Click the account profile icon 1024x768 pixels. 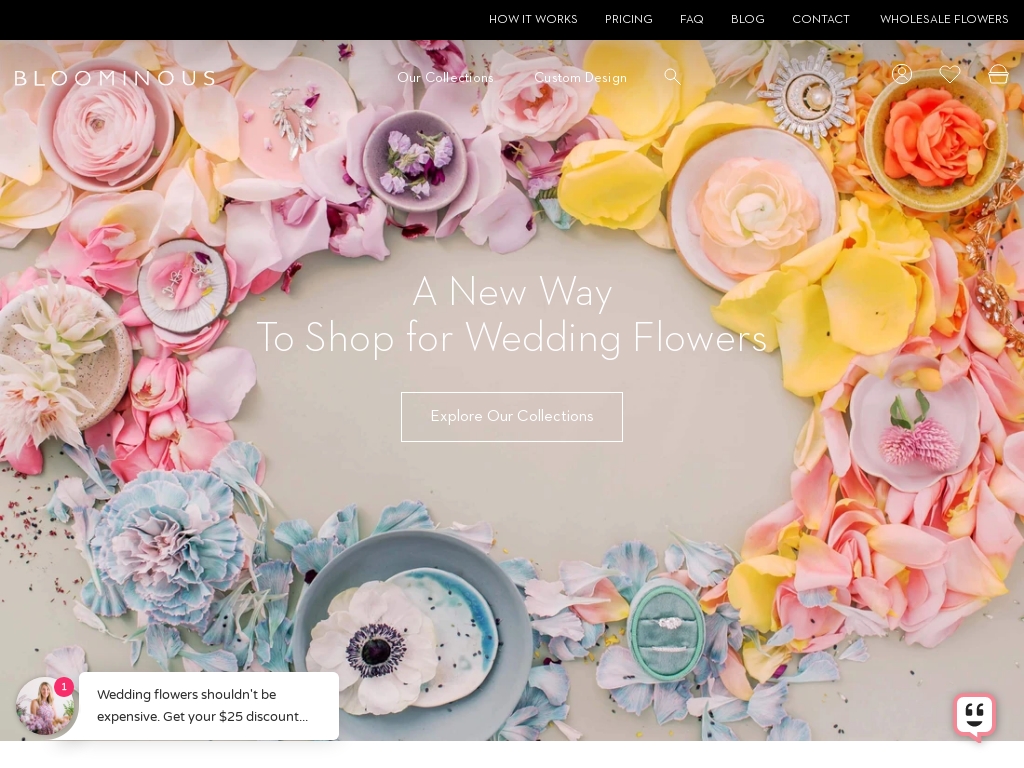point(901,74)
